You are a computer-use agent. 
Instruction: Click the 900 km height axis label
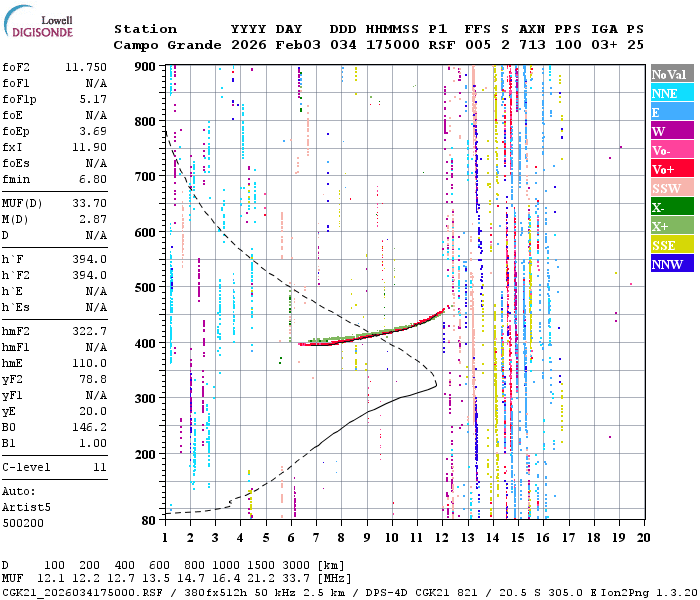tap(147, 66)
